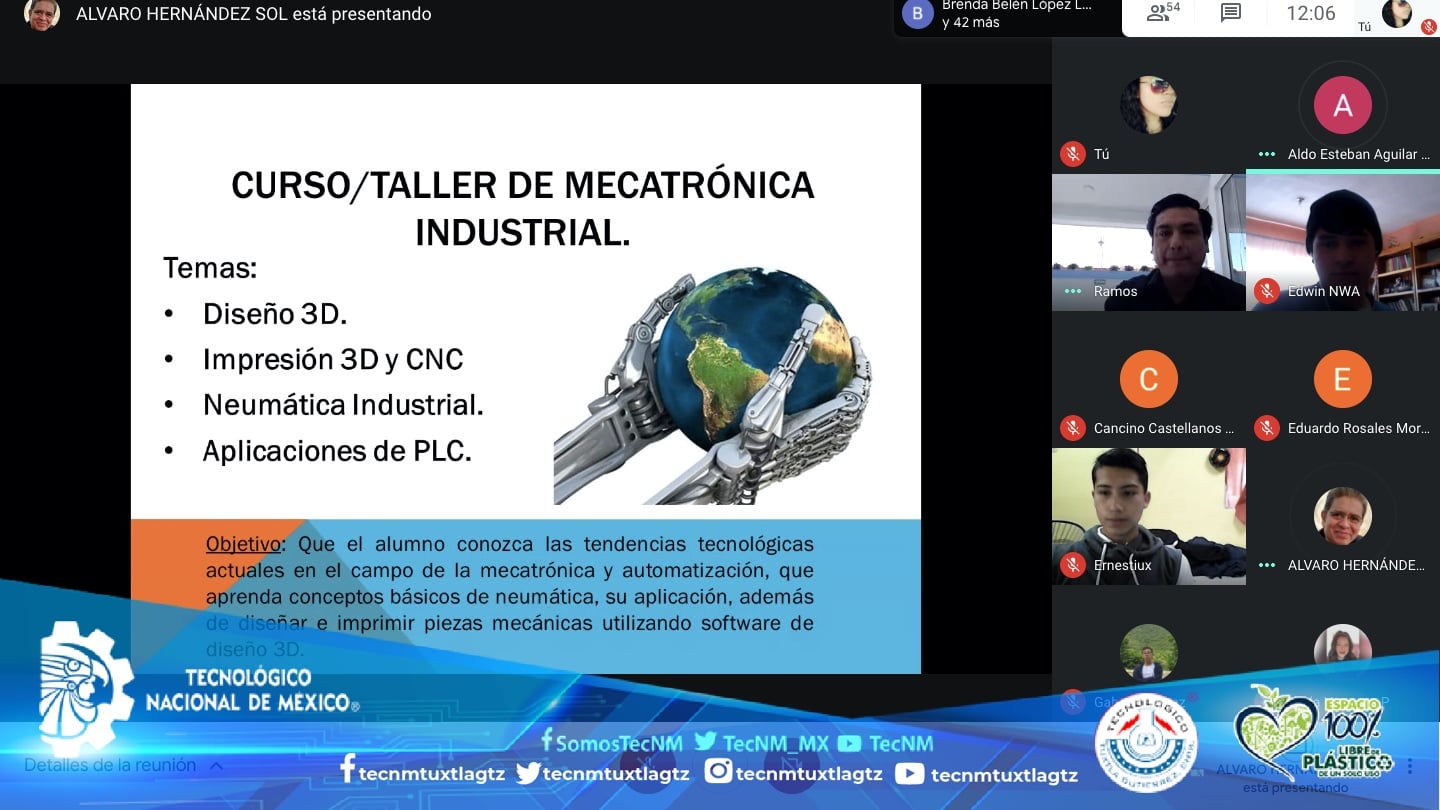
Task: Click the muted mic badge on top-right Tú avatar
Action: [x=1429, y=27]
